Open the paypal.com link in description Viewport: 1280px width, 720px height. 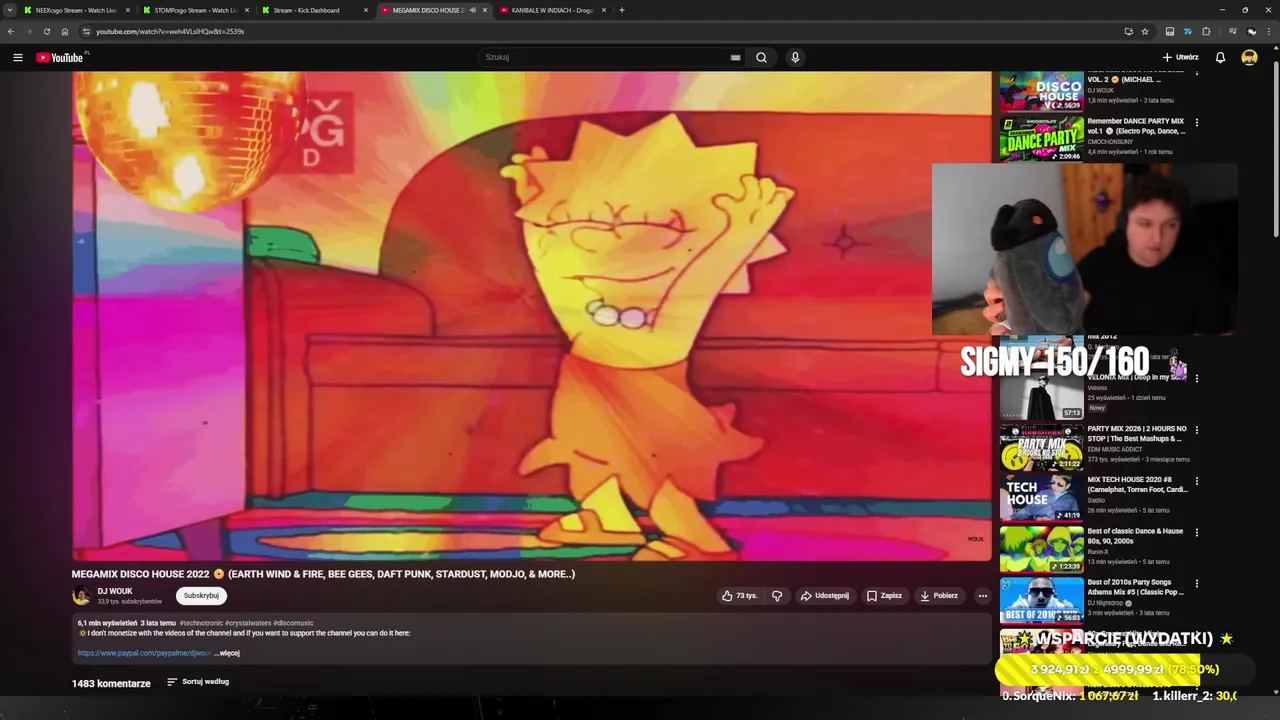pos(145,653)
